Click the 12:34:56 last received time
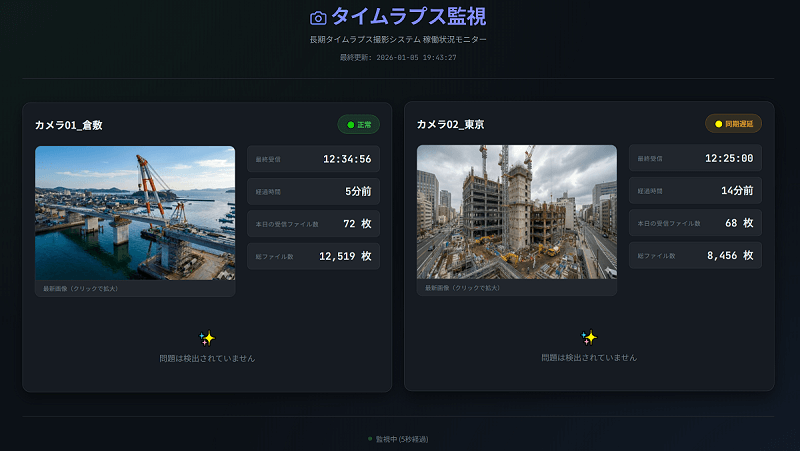The width and height of the screenshot is (800, 451). (347, 159)
